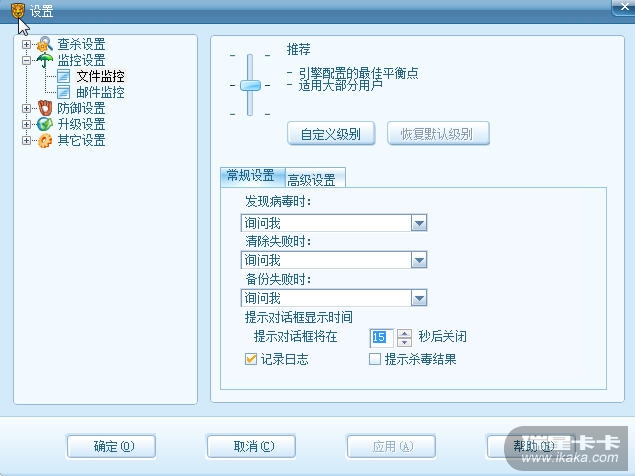Select 查杀设置 in the tree
Image resolution: width=635 pixels, height=476 pixels.
[x=81, y=44]
